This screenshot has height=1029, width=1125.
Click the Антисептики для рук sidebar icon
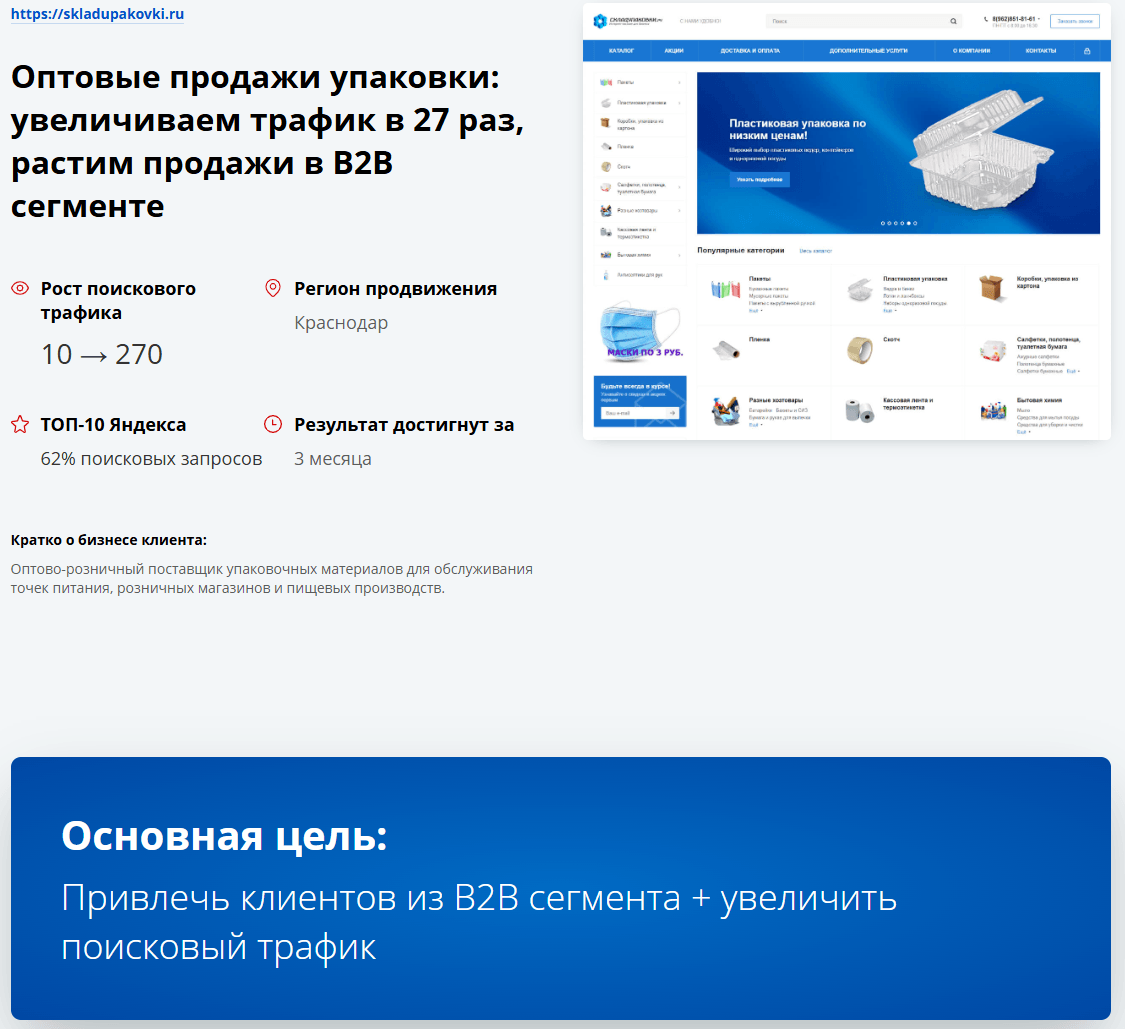coord(605,277)
